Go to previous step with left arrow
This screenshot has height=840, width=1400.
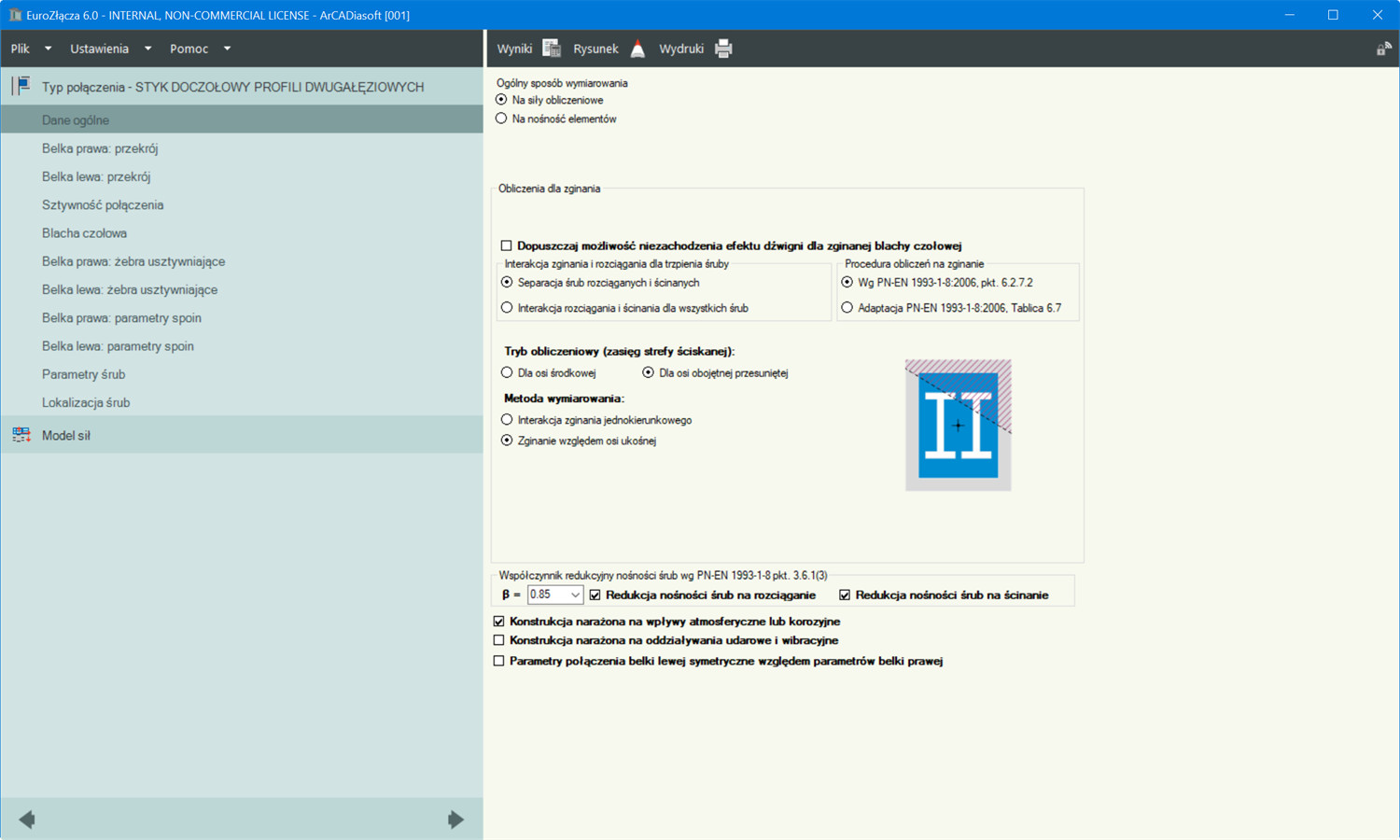tap(27, 819)
